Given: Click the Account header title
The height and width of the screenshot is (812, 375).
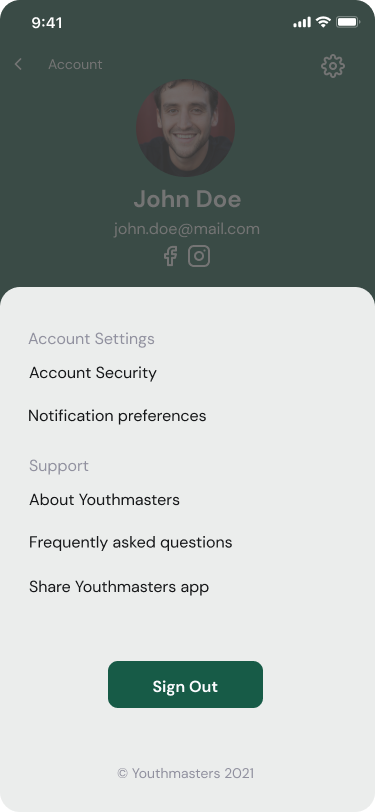Looking at the screenshot, I should (75, 64).
